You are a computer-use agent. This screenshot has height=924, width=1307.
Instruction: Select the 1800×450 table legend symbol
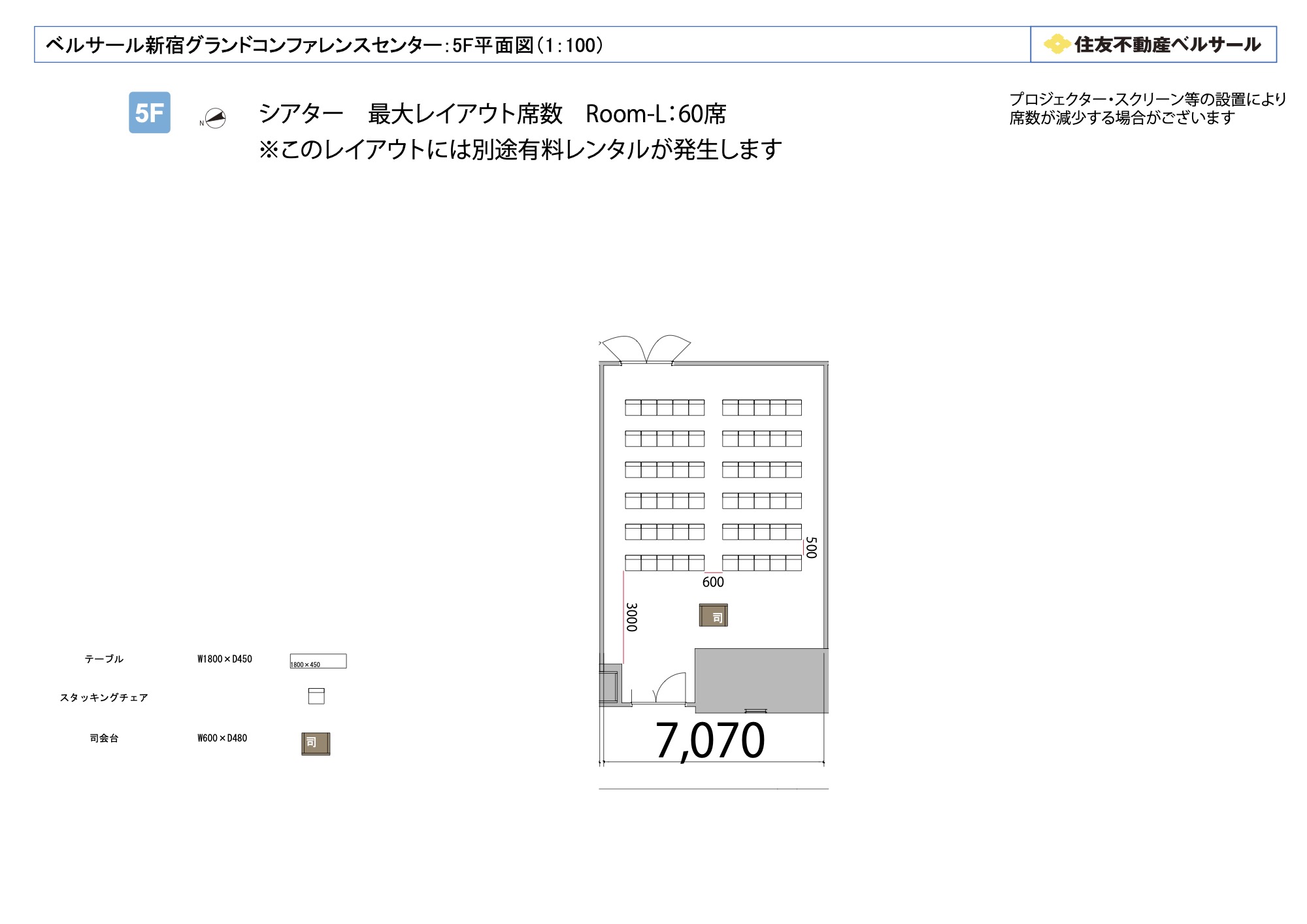coord(318,661)
